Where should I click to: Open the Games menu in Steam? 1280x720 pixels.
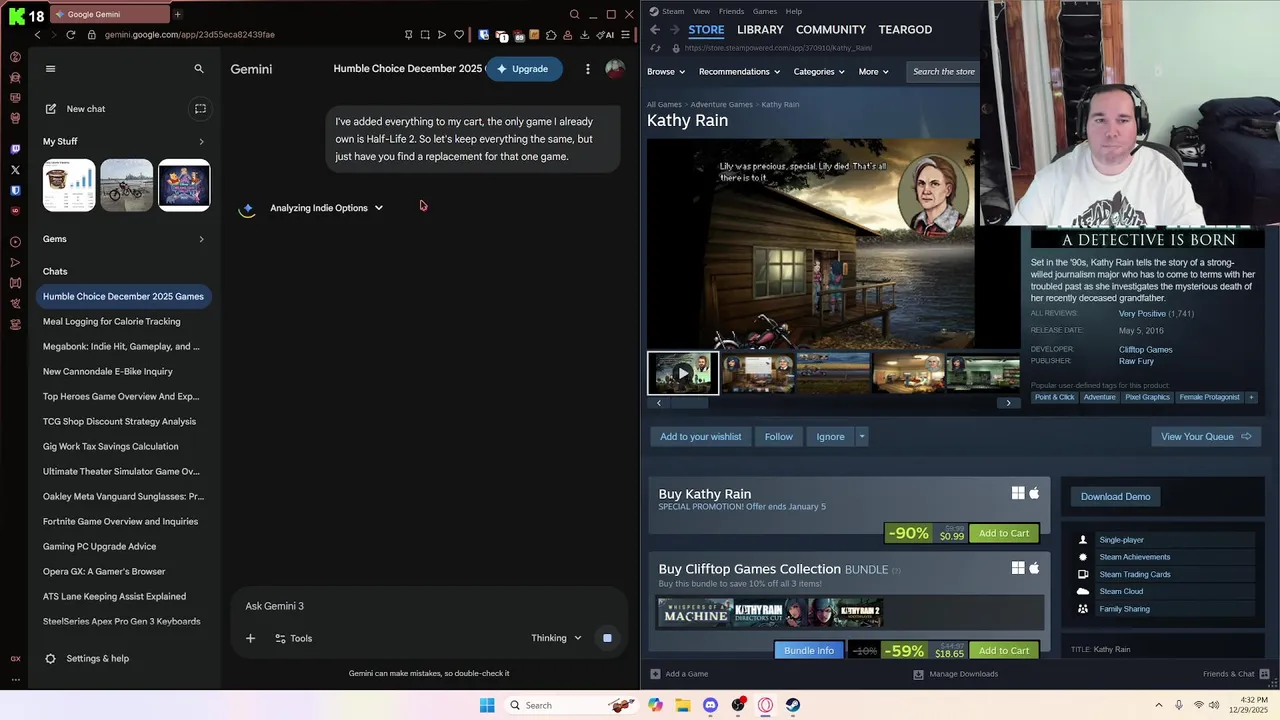[765, 11]
